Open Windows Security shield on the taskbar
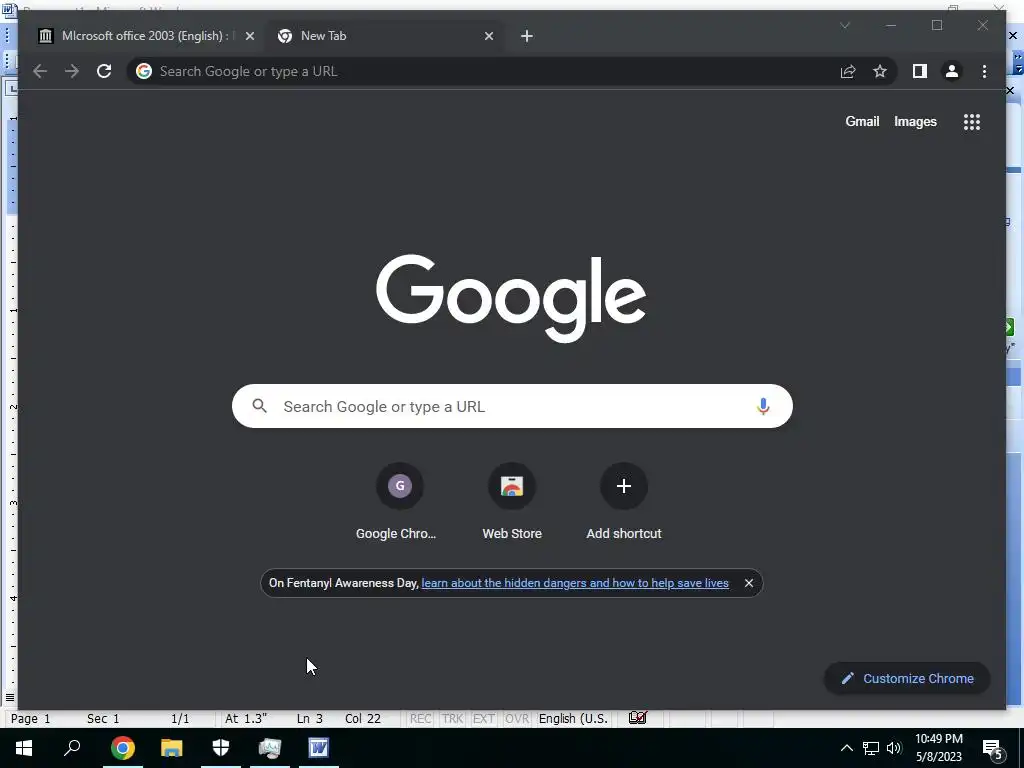The image size is (1024, 768). (221, 748)
